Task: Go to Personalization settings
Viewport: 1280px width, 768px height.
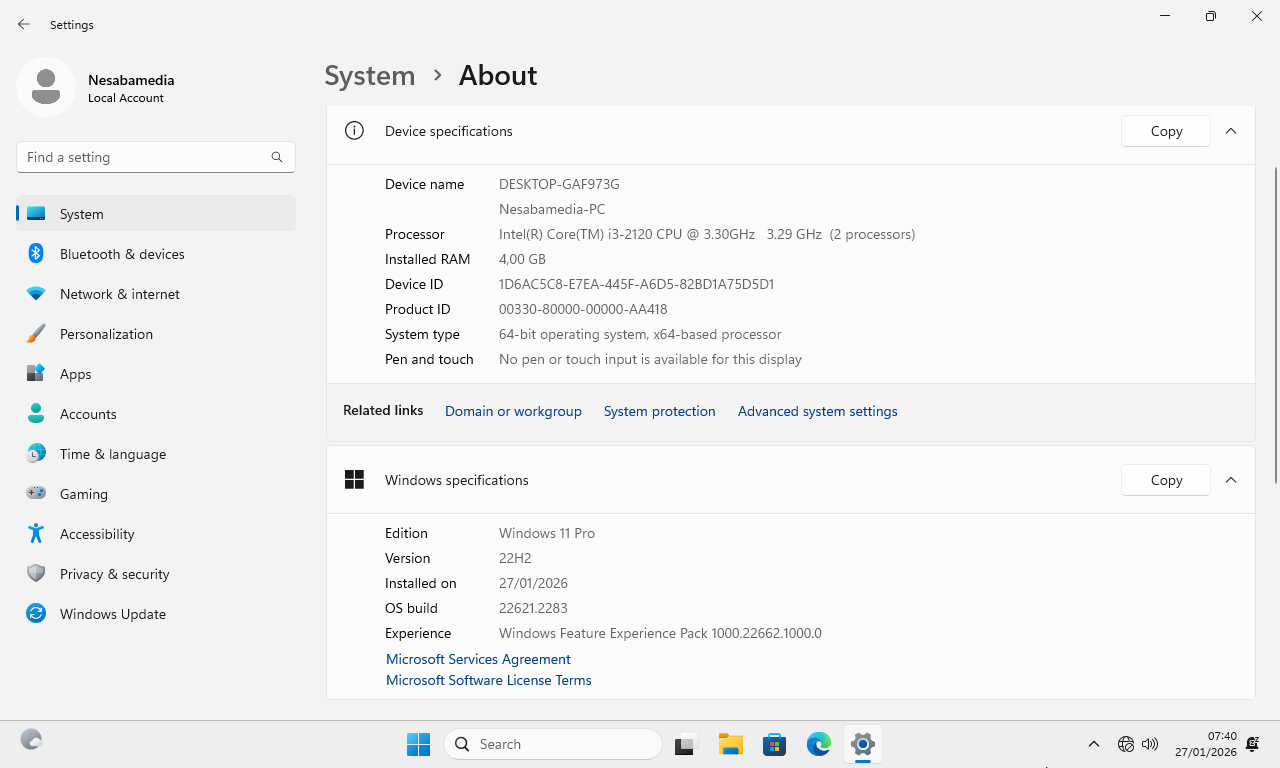Action: [x=106, y=334]
